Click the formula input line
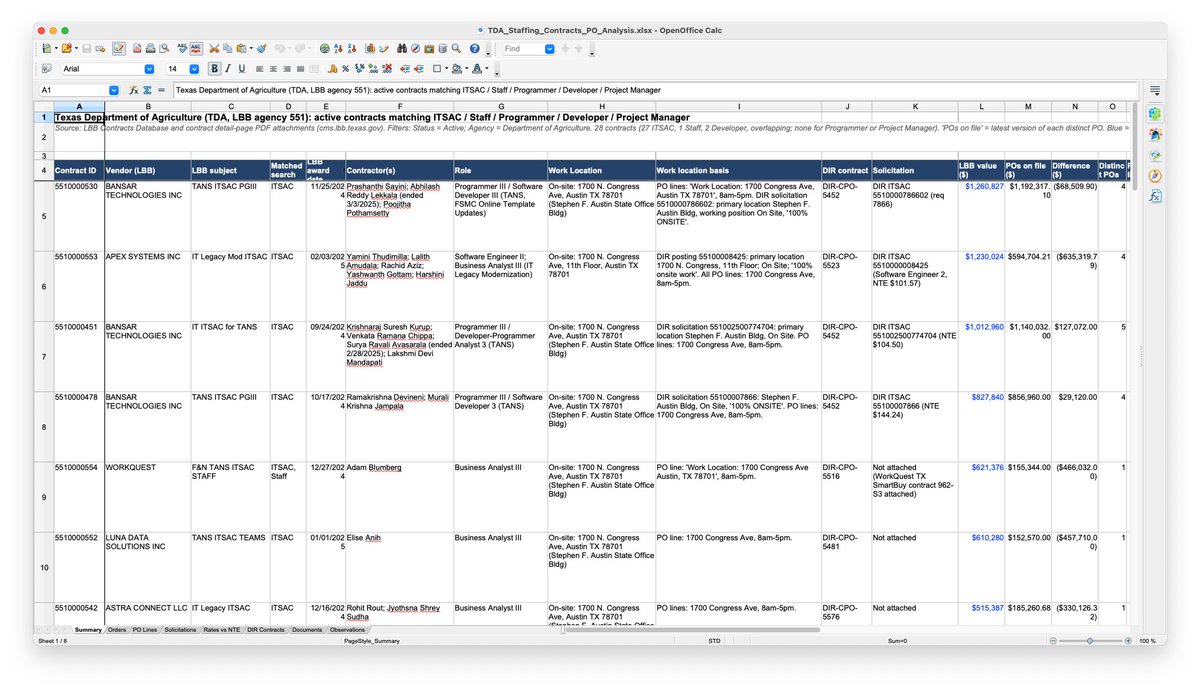 coord(655,90)
